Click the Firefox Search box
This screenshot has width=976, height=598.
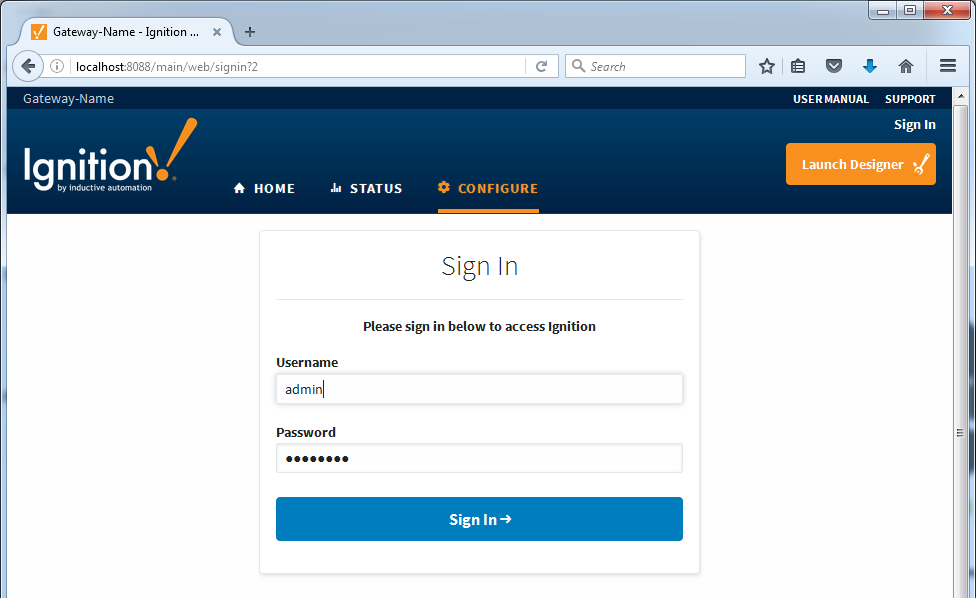(x=655, y=66)
